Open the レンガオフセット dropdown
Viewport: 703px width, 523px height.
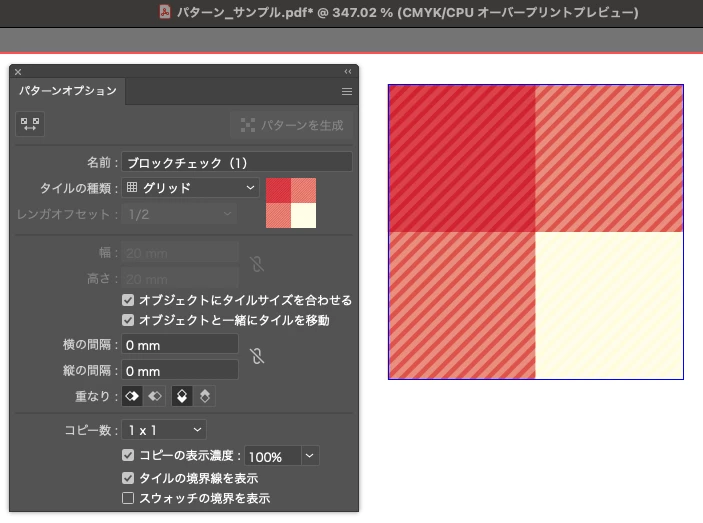[179, 214]
